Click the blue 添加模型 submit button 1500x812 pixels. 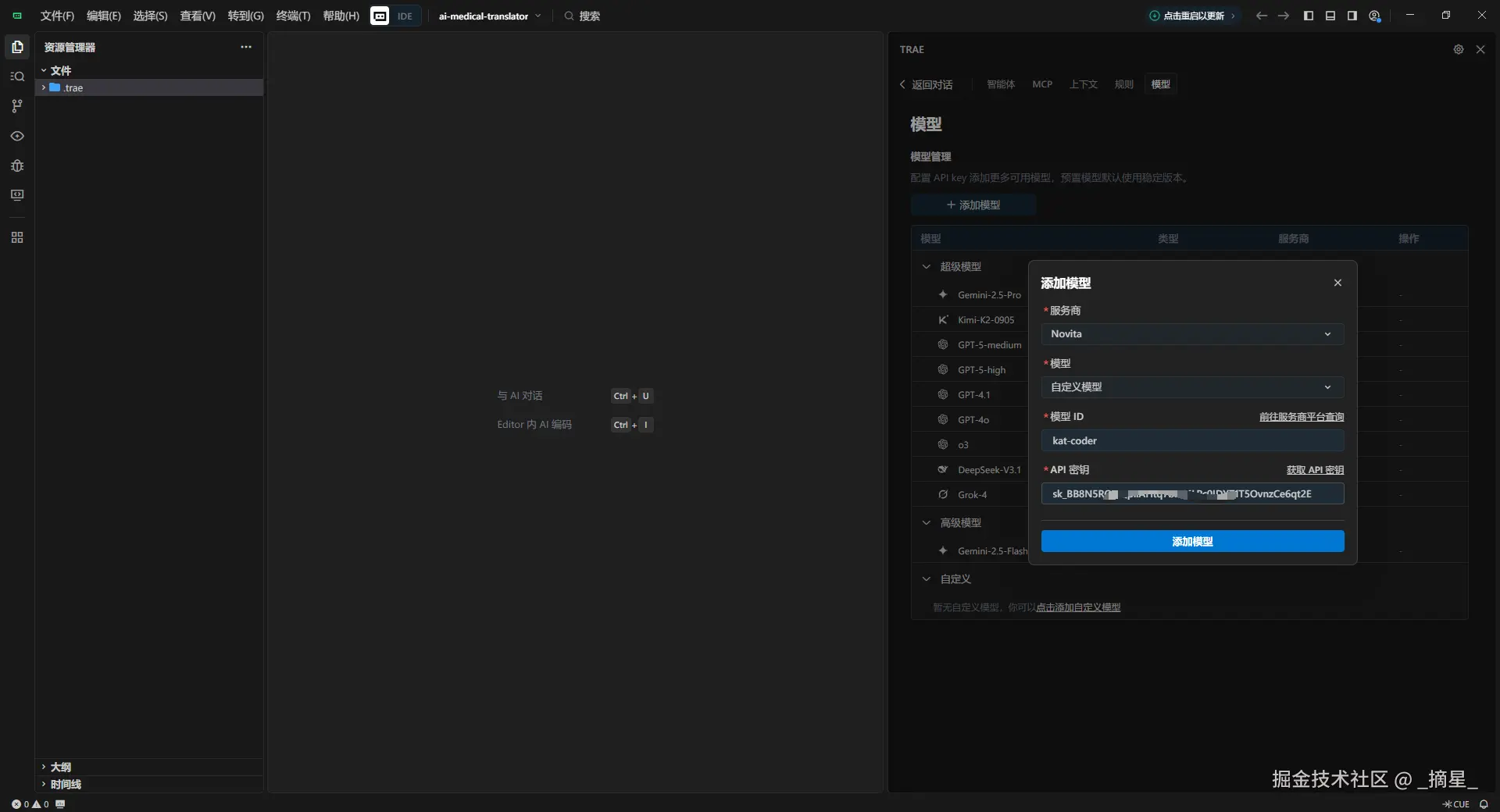pos(1192,541)
